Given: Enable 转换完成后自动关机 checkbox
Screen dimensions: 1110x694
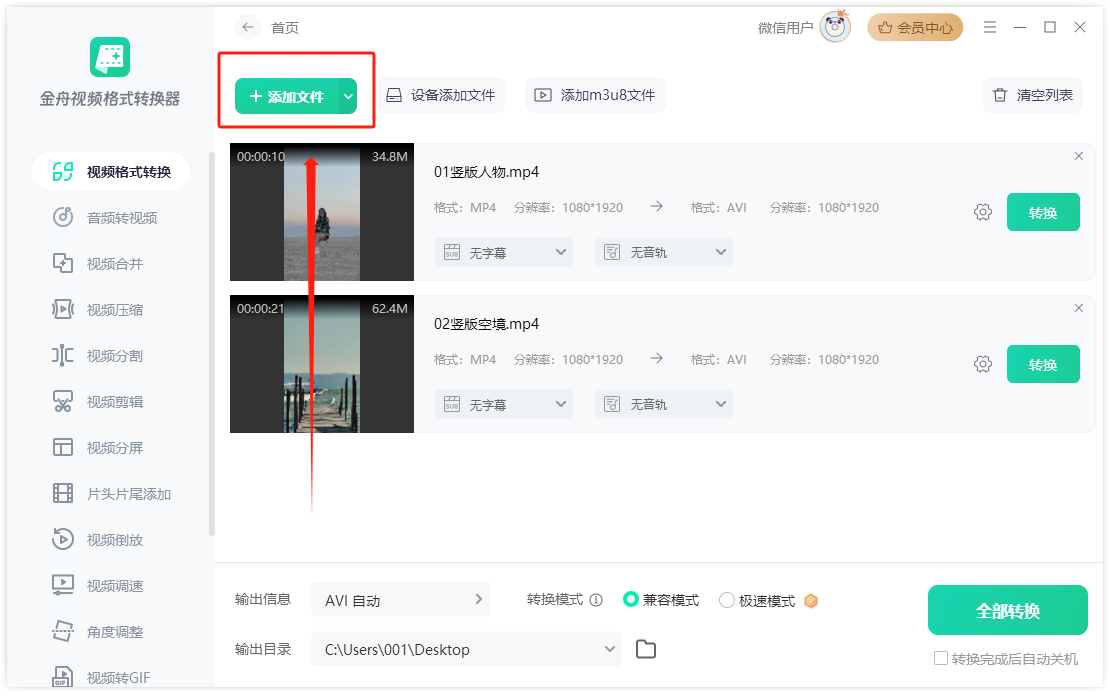Looking at the screenshot, I should pos(940,657).
